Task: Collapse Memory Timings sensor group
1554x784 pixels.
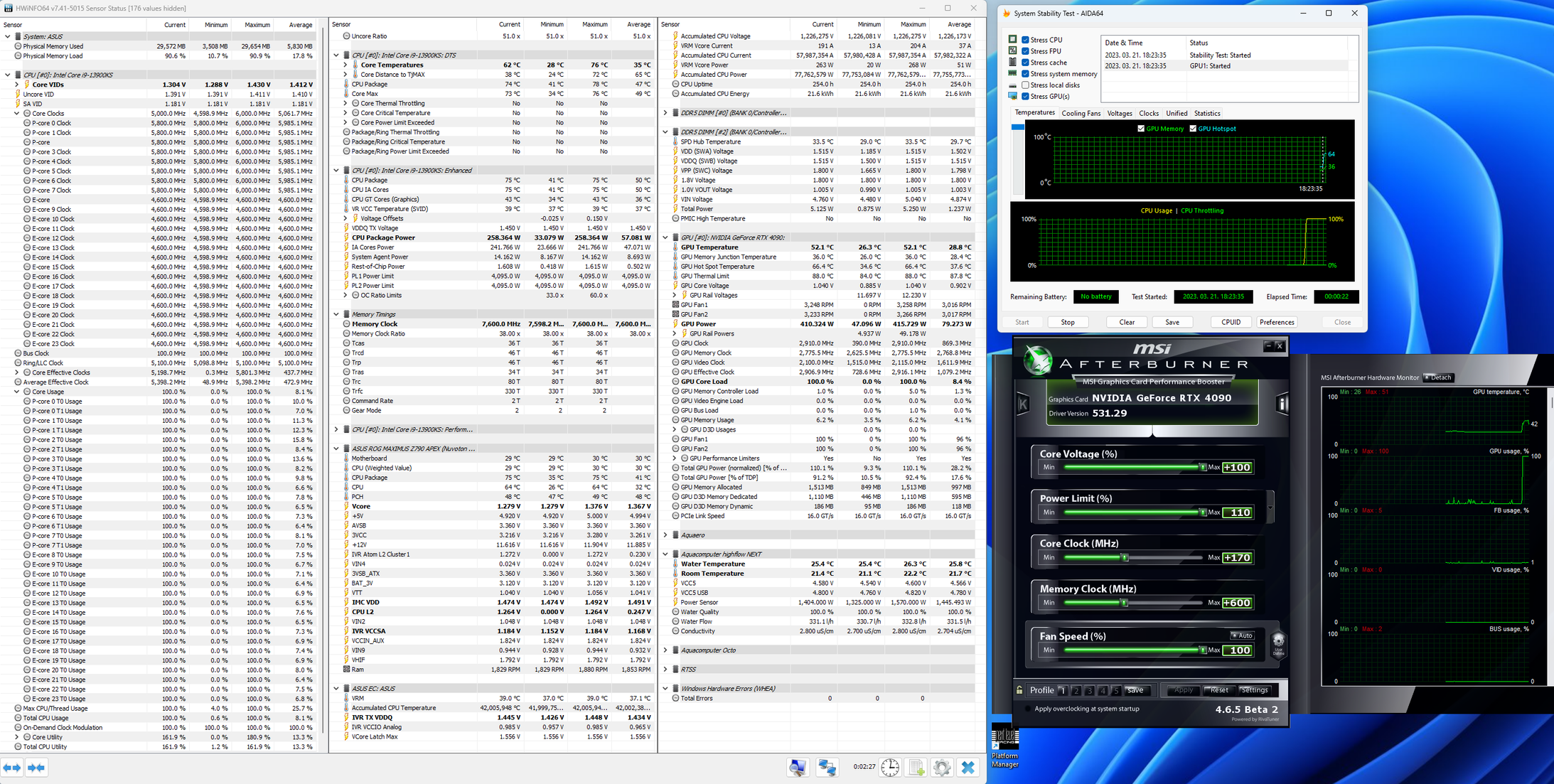Action: coord(336,314)
